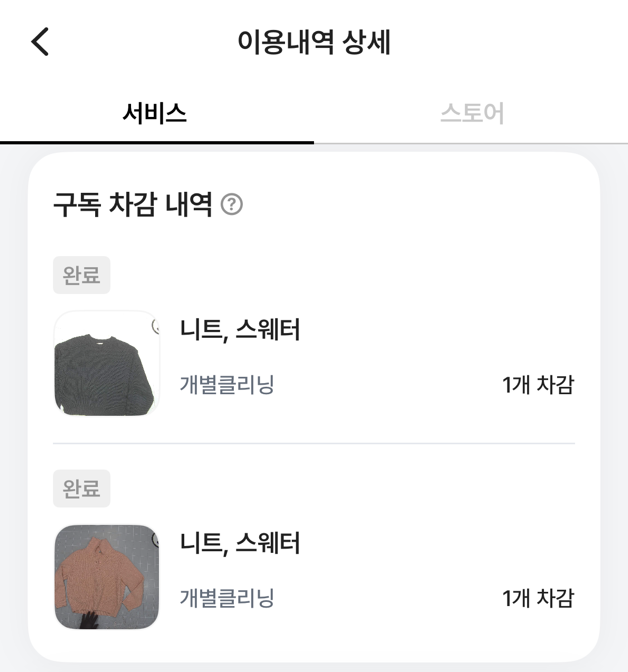Viewport: 628px width, 672px height.
Task: Tap zoom icon on pink sweater photo
Action: coord(156,540)
